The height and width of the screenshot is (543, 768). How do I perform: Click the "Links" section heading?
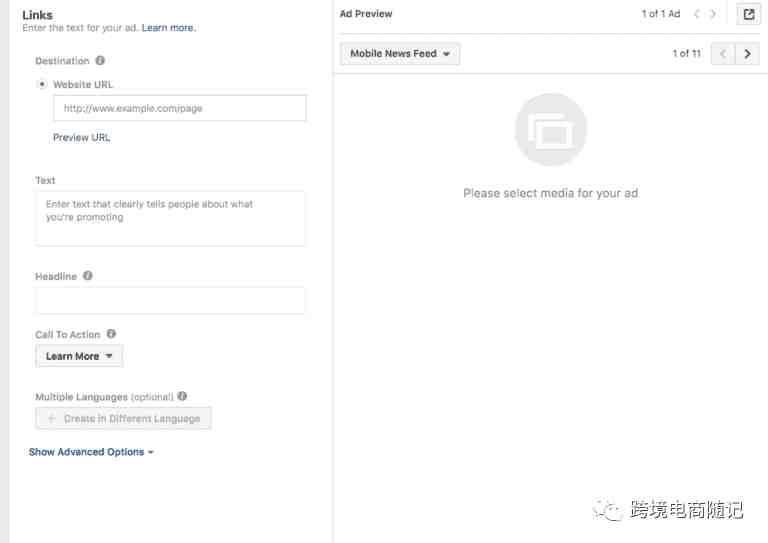37,15
